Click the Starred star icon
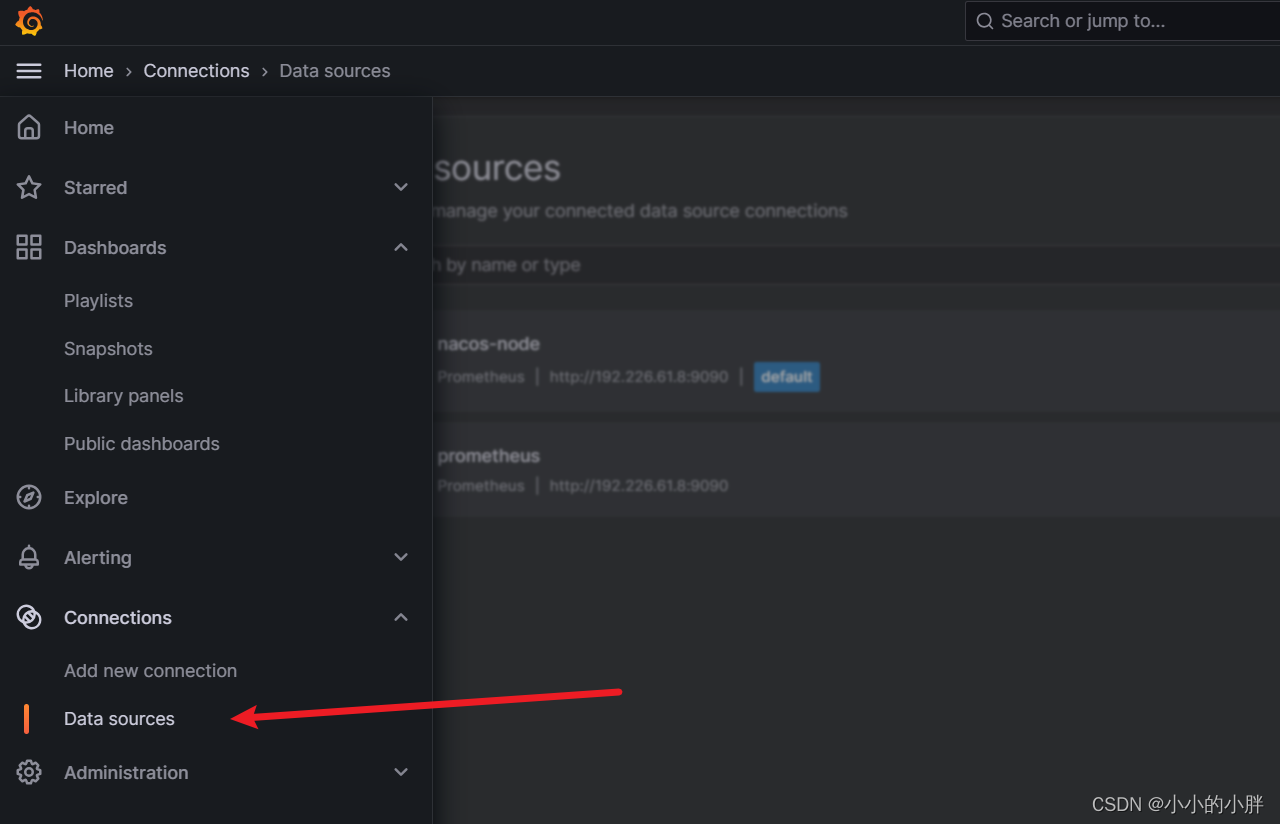Screen dimensions: 1280x824 (x=29, y=188)
